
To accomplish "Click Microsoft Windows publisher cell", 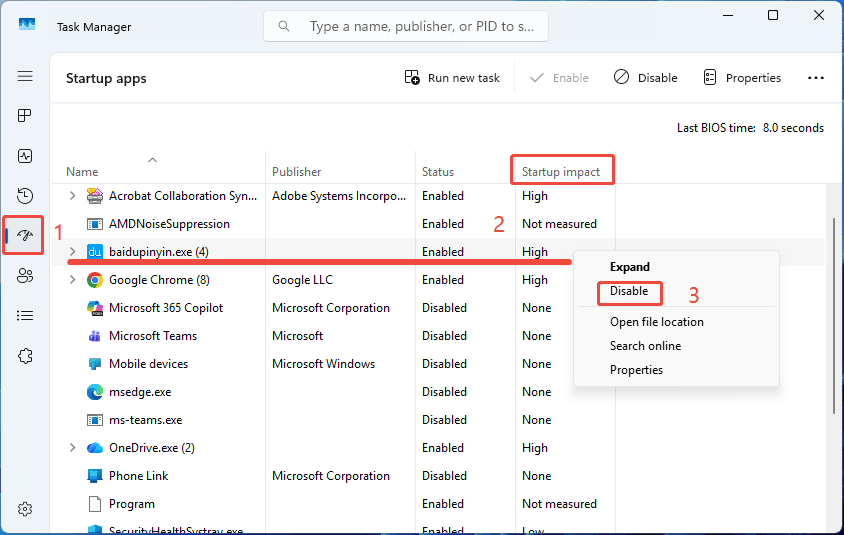I will [x=323, y=364].
